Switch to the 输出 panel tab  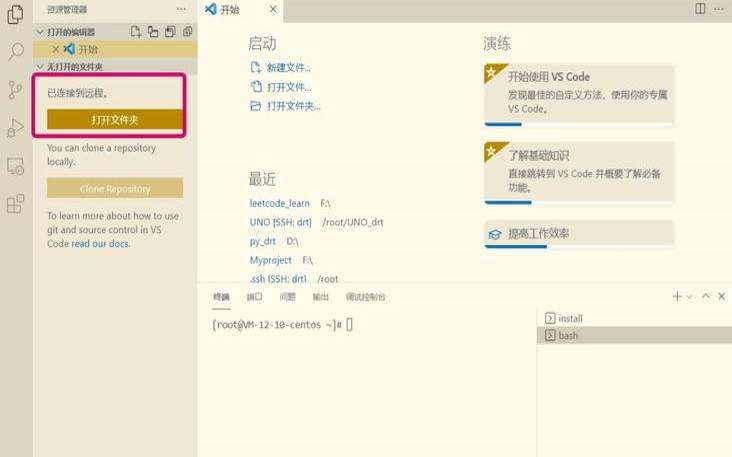click(x=321, y=297)
